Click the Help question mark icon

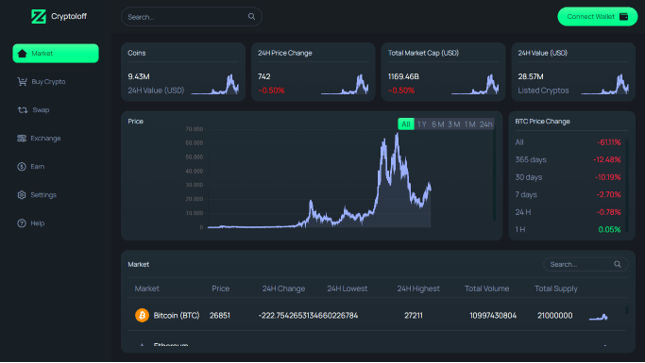[x=22, y=223]
